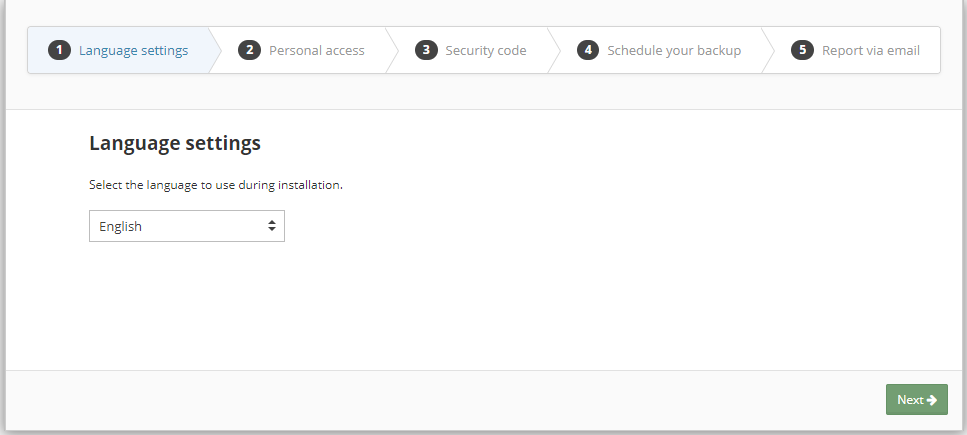Click the bold Language settings page heading

(175, 143)
